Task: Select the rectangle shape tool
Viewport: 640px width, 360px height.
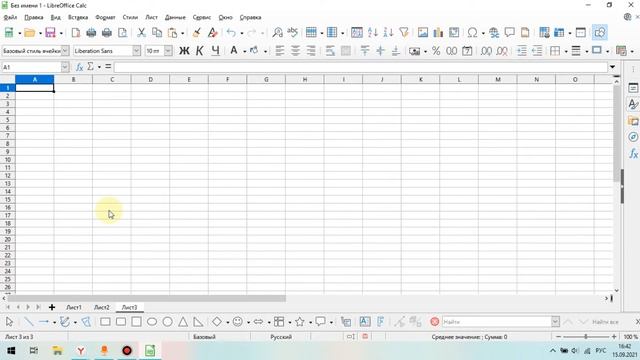Action: tap(105, 322)
